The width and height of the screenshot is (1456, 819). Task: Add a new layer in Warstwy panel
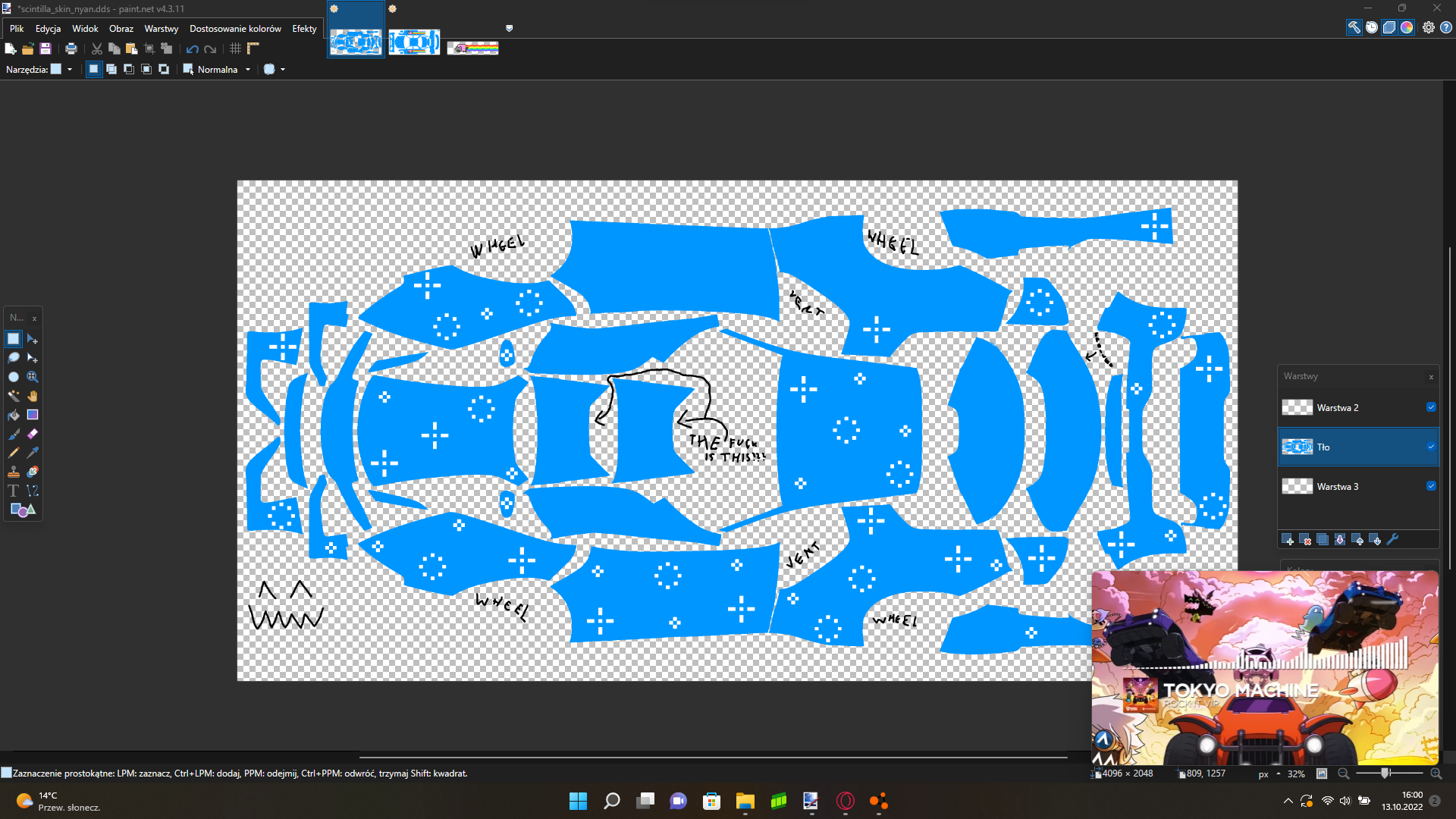pos(1287,540)
